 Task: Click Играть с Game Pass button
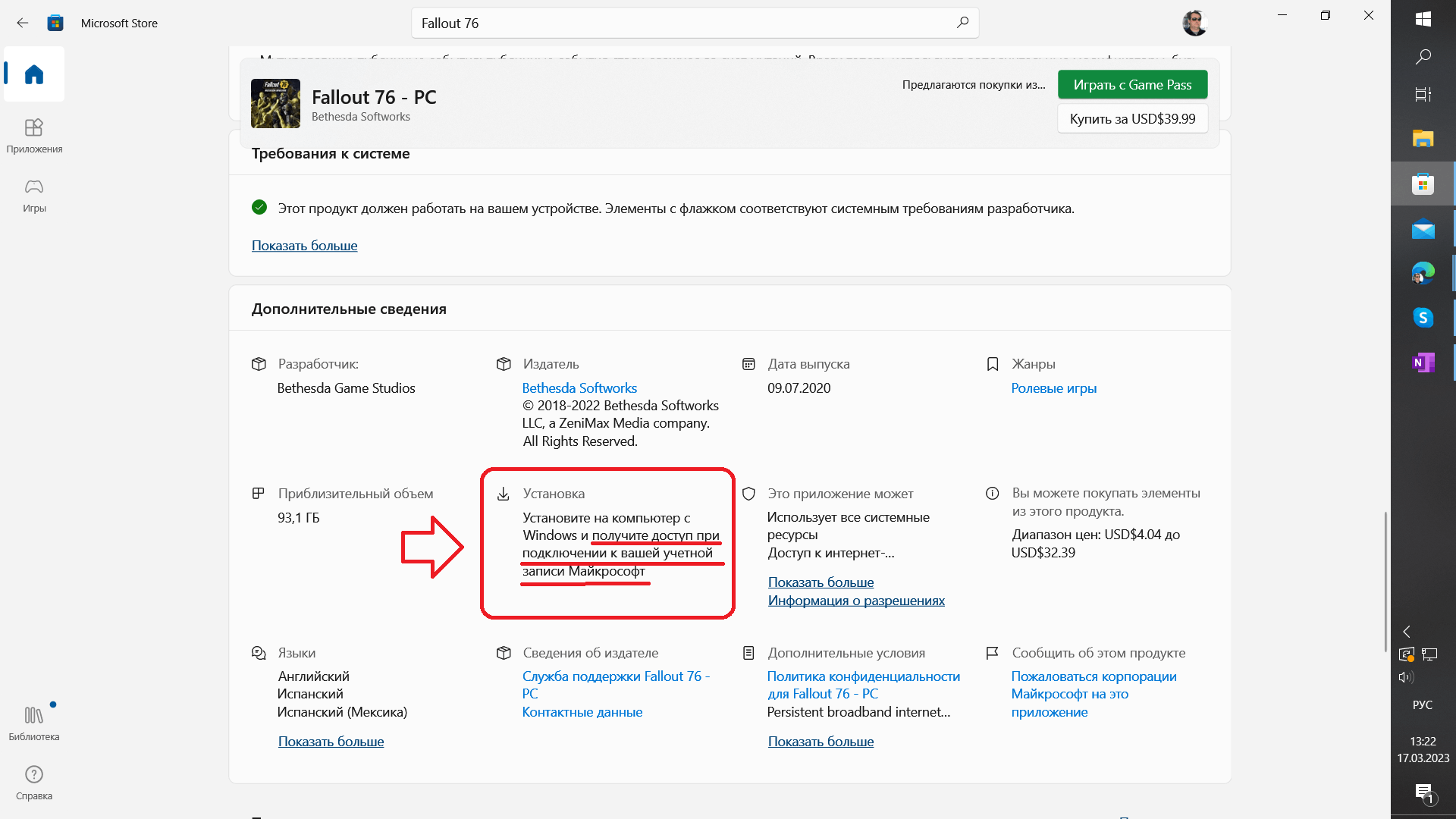pyautogui.click(x=1132, y=84)
